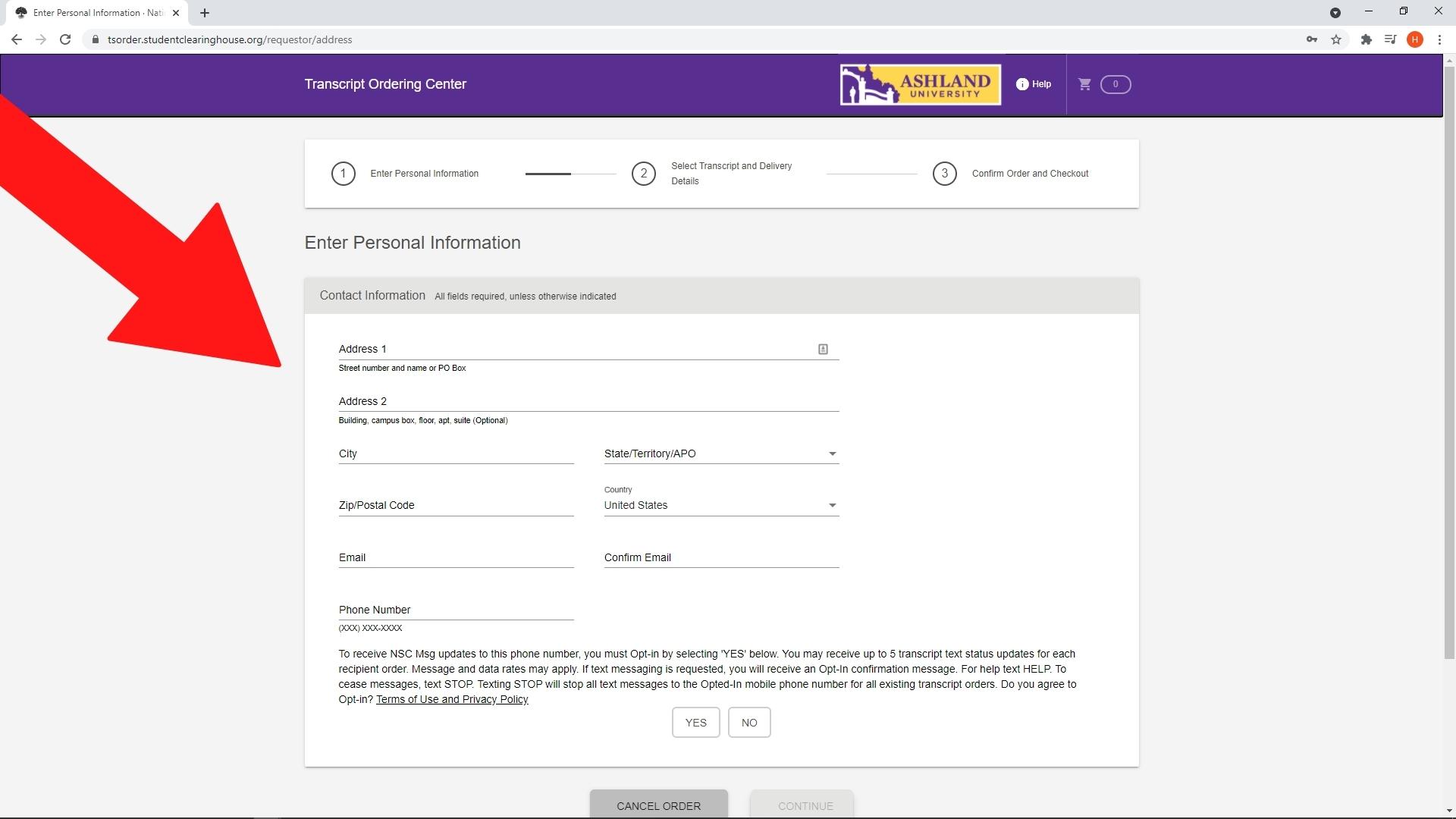Click the page vertical scrollbar
This screenshot has height=819, width=1456.
tap(1448, 364)
